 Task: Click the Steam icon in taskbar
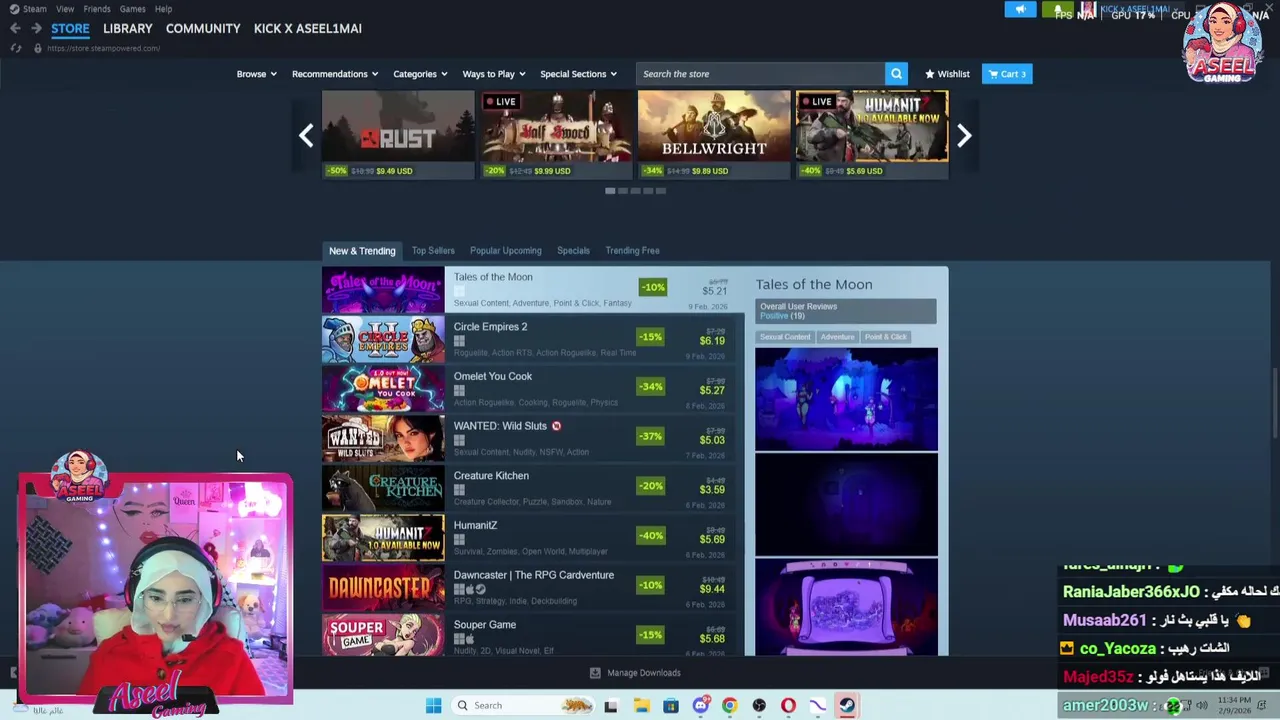point(847,705)
